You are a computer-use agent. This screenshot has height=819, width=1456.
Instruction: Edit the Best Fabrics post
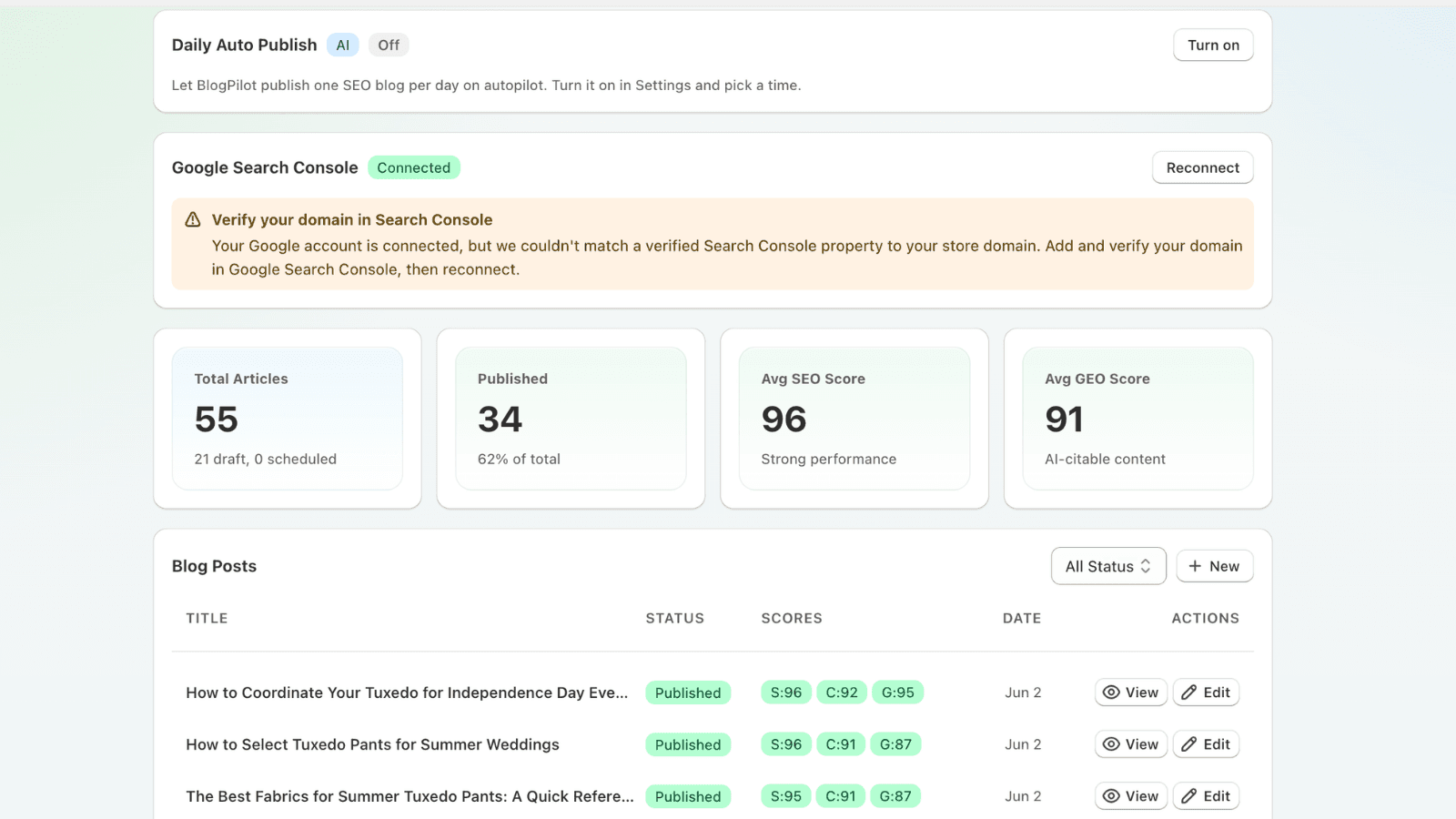tap(1206, 796)
